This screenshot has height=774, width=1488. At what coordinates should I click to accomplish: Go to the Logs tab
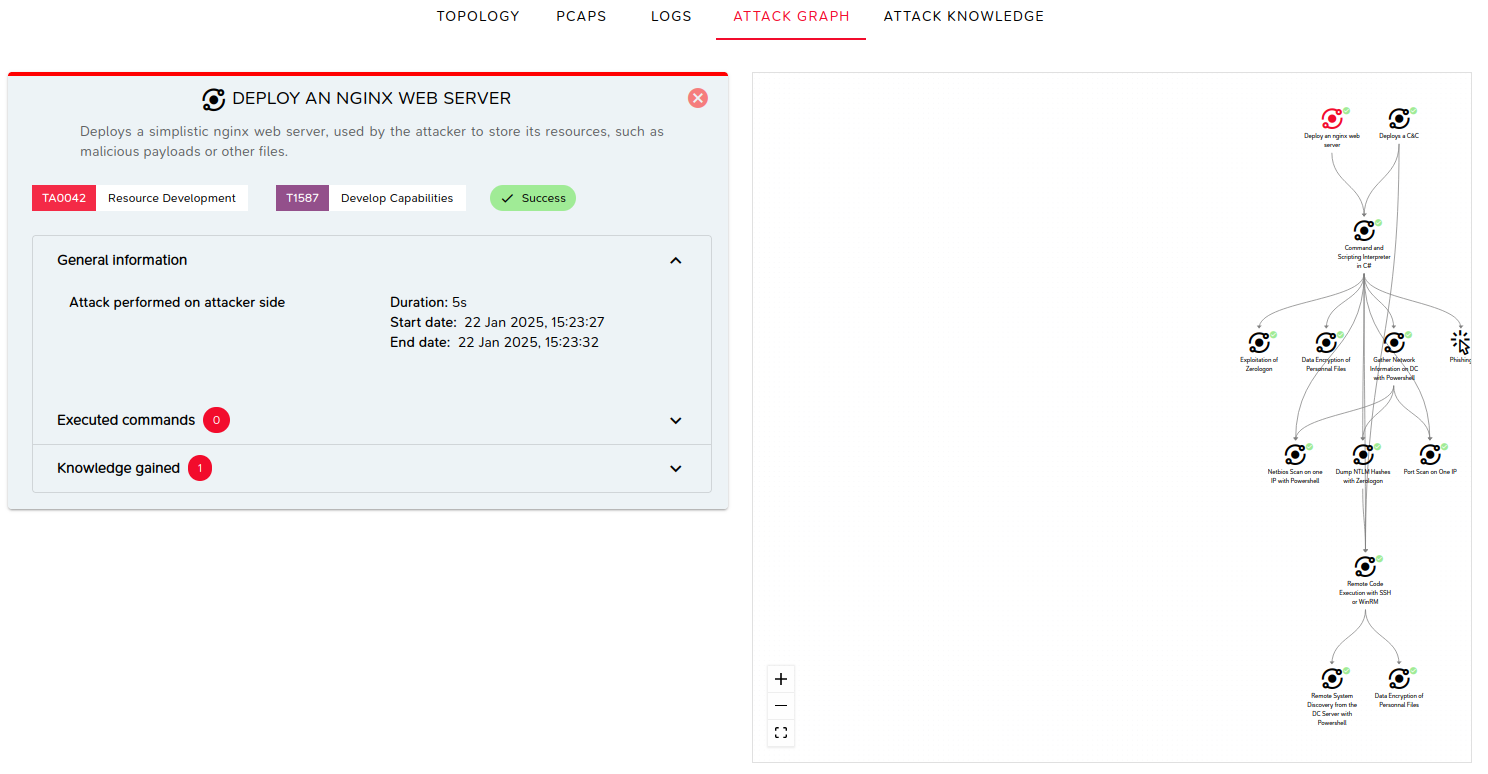point(671,16)
